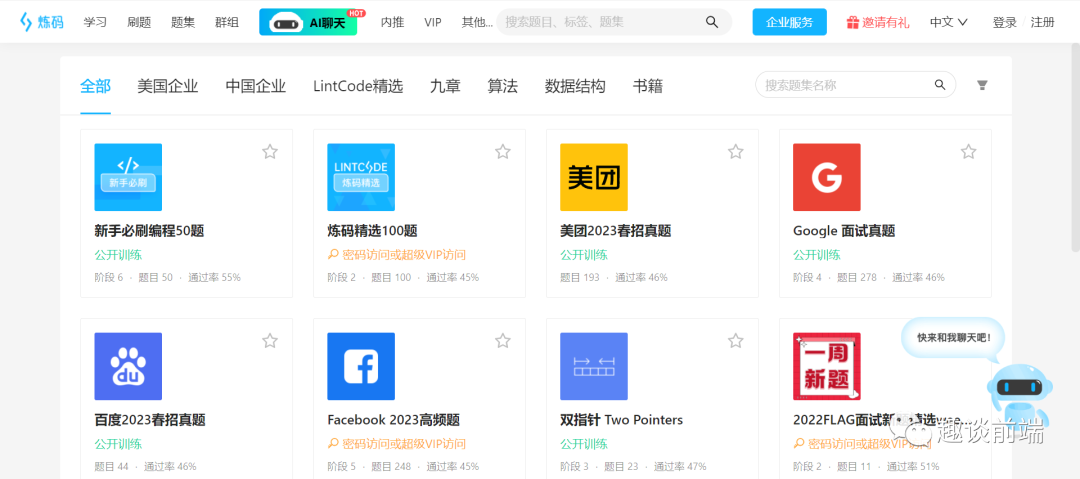Open title 新手必刷编程50题
This screenshot has height=479, width=1080.
pyautogui.click(x=149, y=231)
